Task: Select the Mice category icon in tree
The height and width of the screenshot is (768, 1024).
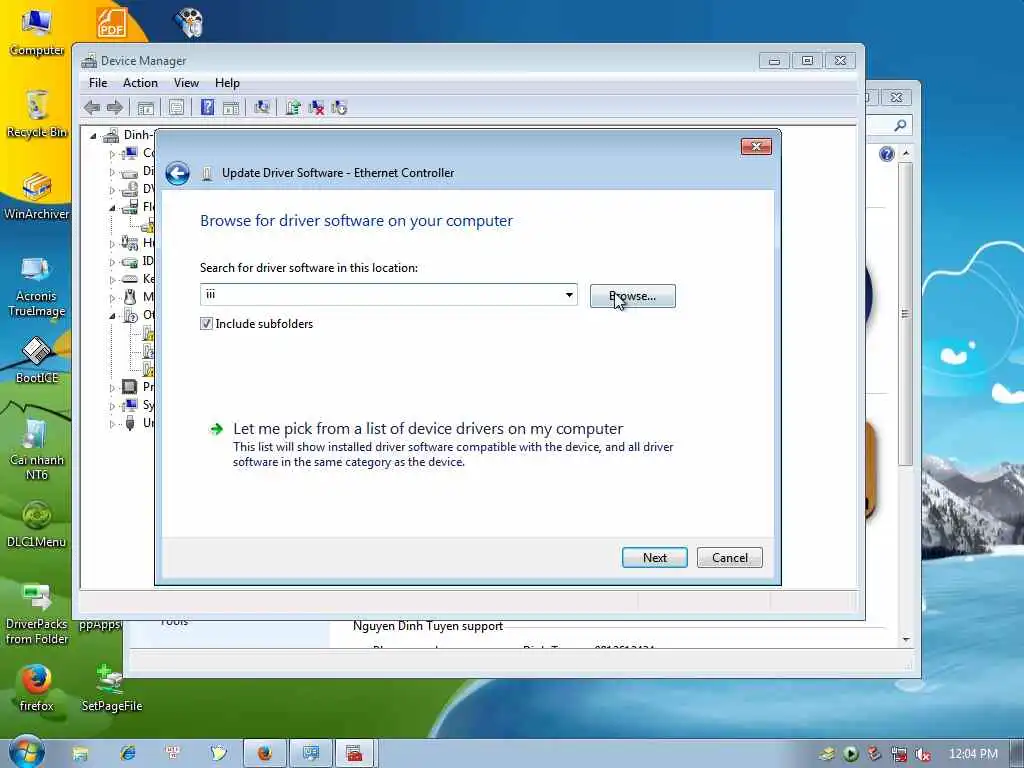Action: click(130, 297)
